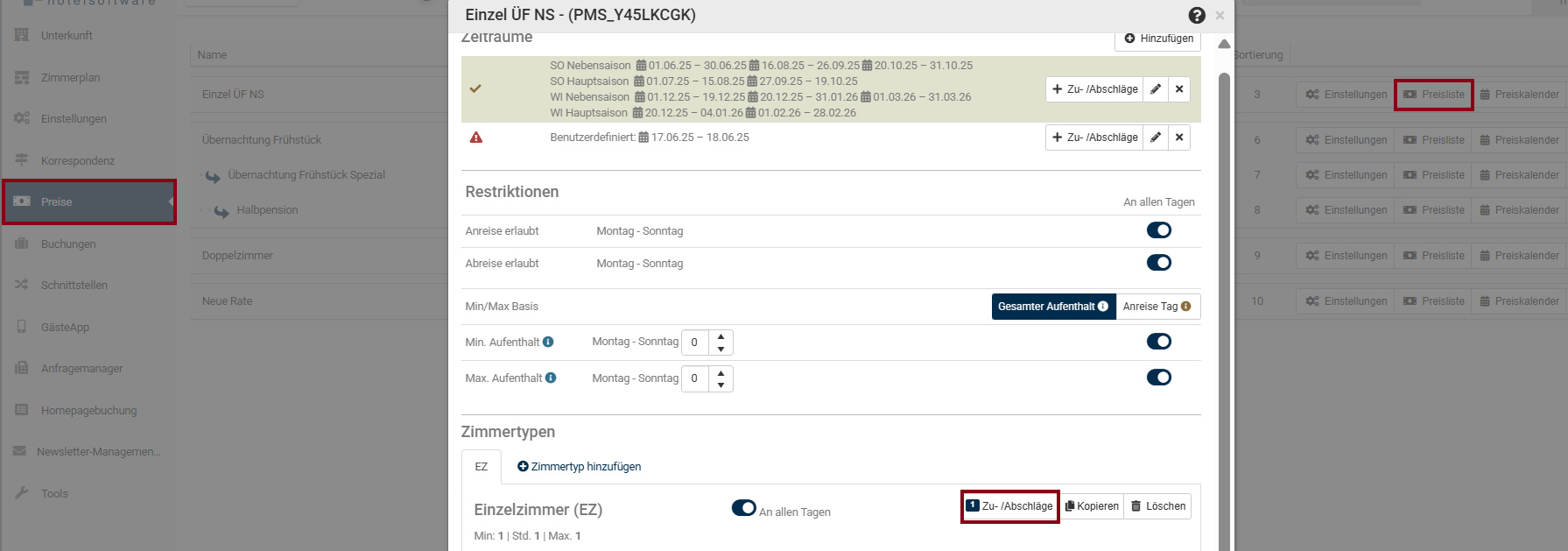Delete the Benutzerdefiniert period with X icon
This screenshot has height=551, width=1568.
point(1179,138)
